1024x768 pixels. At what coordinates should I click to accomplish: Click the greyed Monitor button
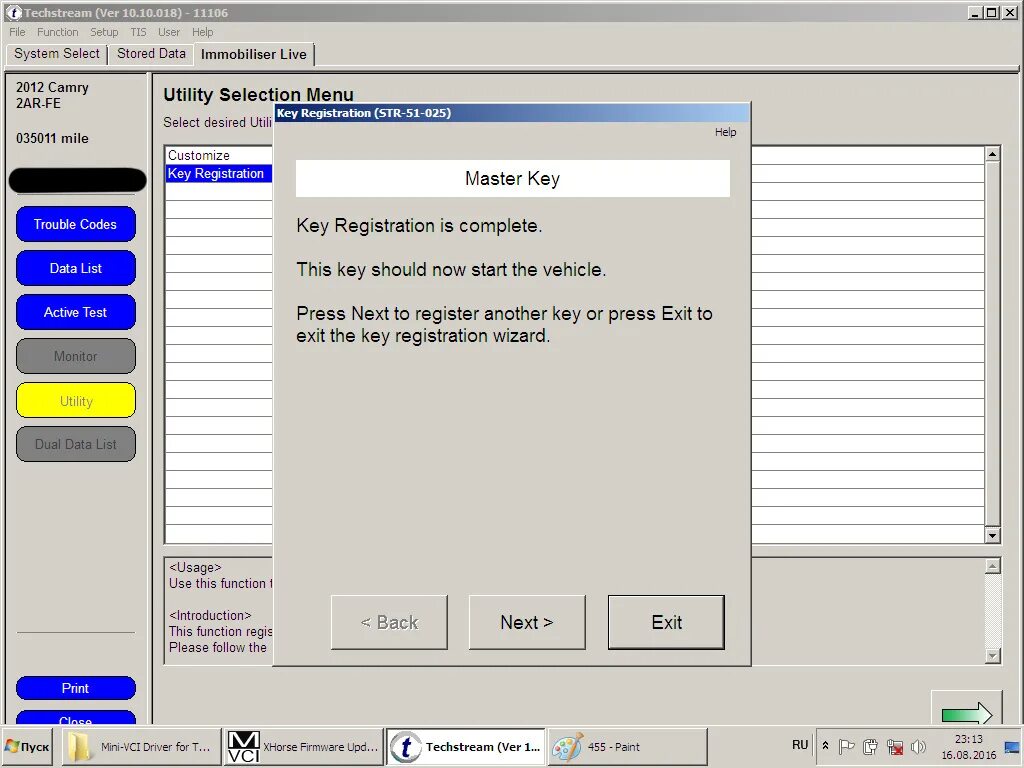pos(76,356)
